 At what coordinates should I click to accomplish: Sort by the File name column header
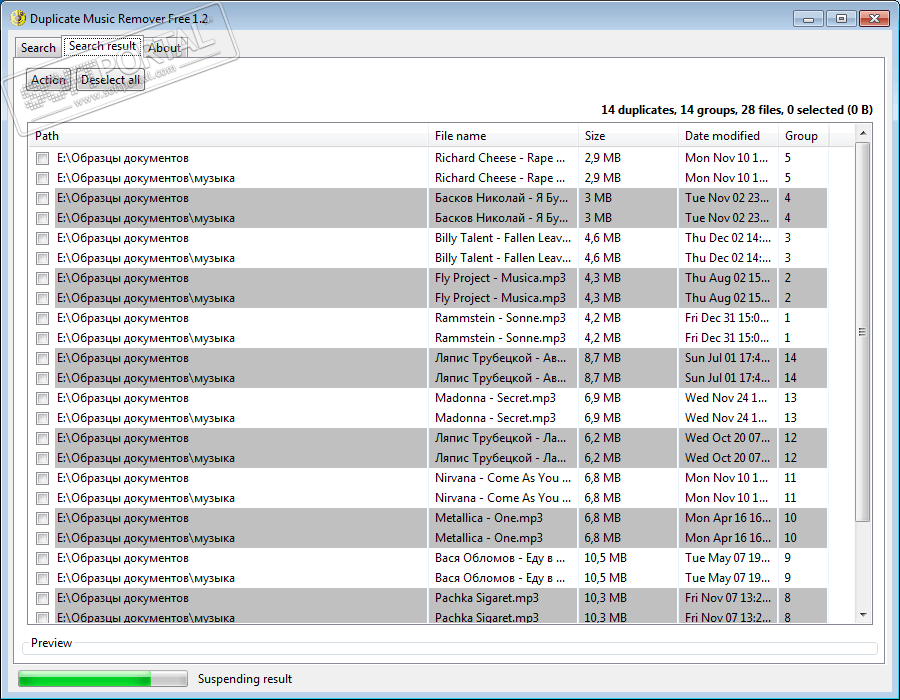(x=503, y=136)
